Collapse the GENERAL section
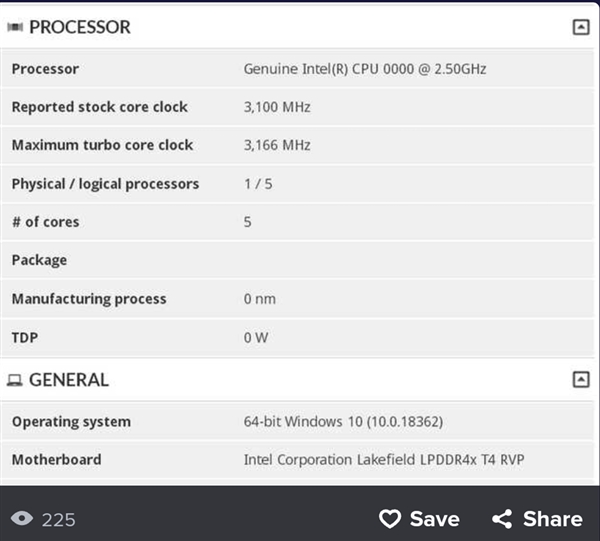 (580, 379)
